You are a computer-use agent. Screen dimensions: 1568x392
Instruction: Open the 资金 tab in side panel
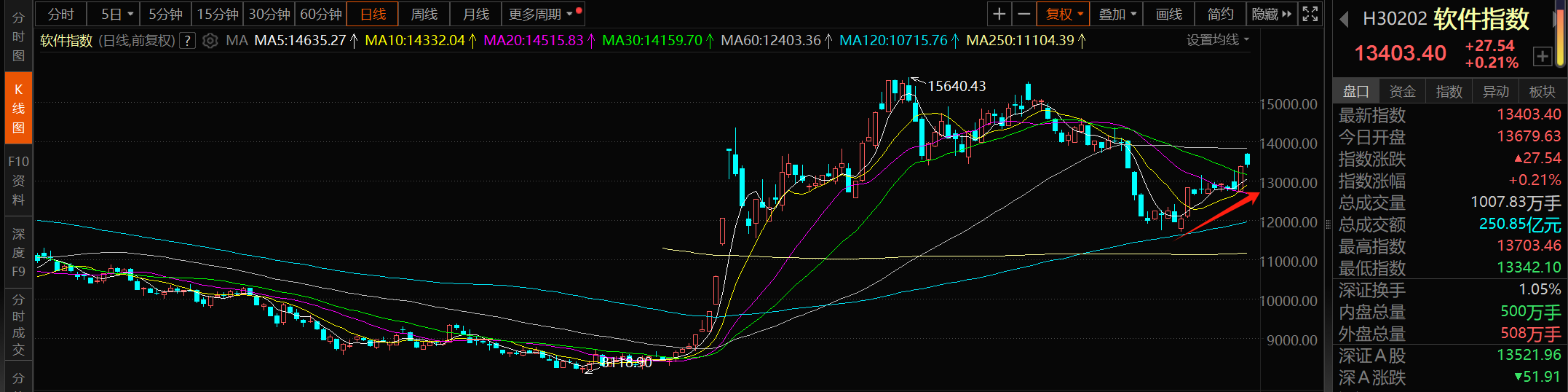point(1402,91)
